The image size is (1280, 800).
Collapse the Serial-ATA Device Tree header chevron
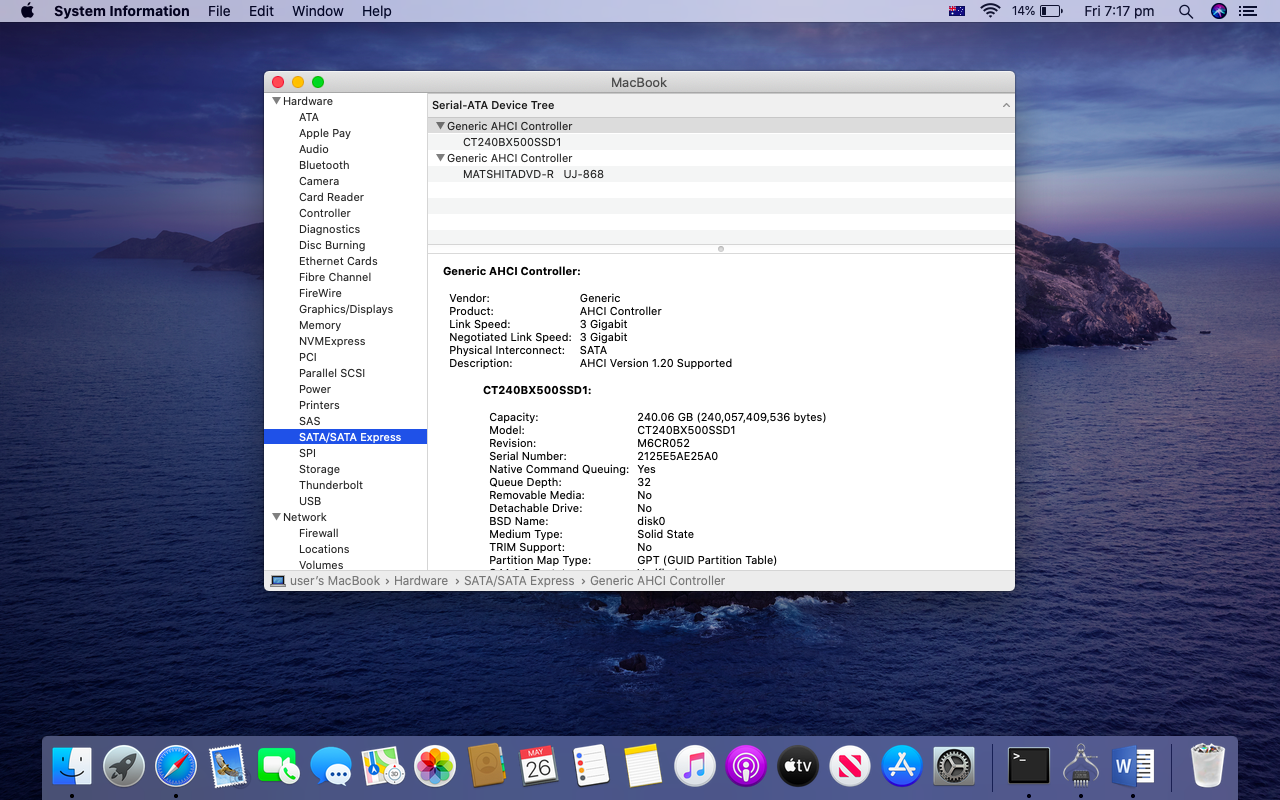coord(1005,105)
